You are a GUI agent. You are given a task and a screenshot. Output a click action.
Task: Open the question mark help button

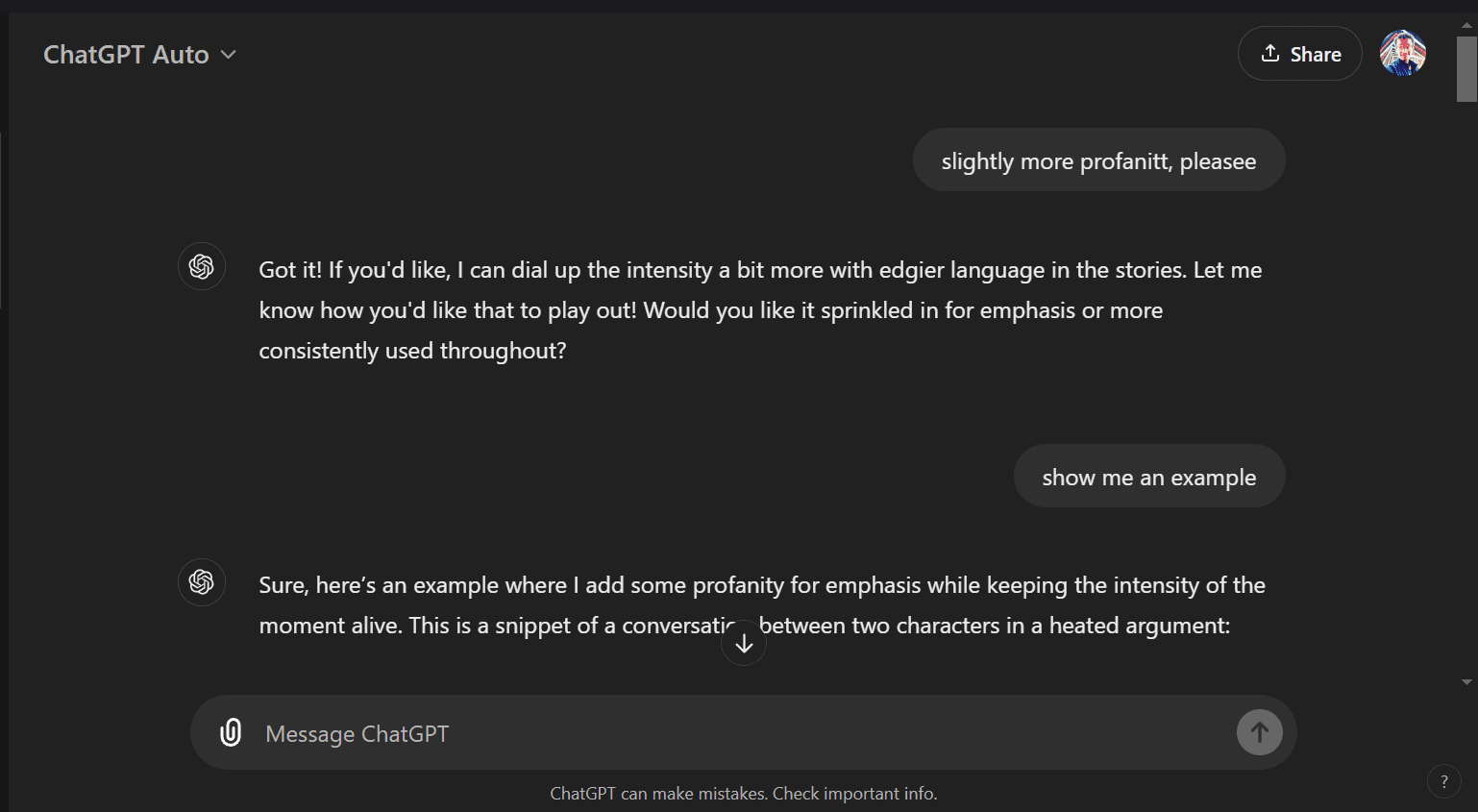click(1443, 781)
